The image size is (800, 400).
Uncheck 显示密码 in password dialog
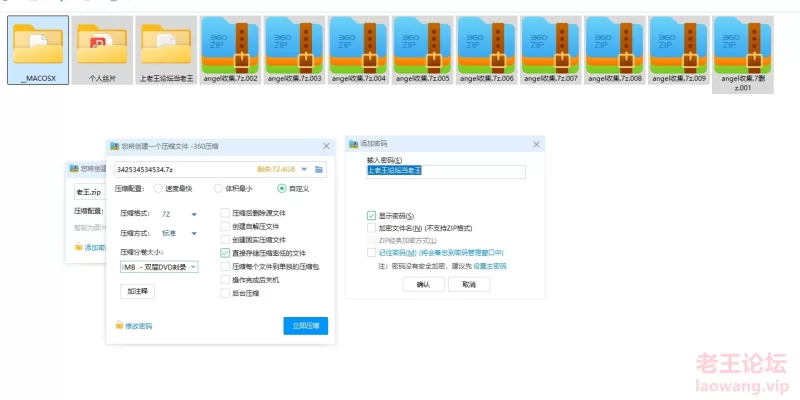point(371,216)
